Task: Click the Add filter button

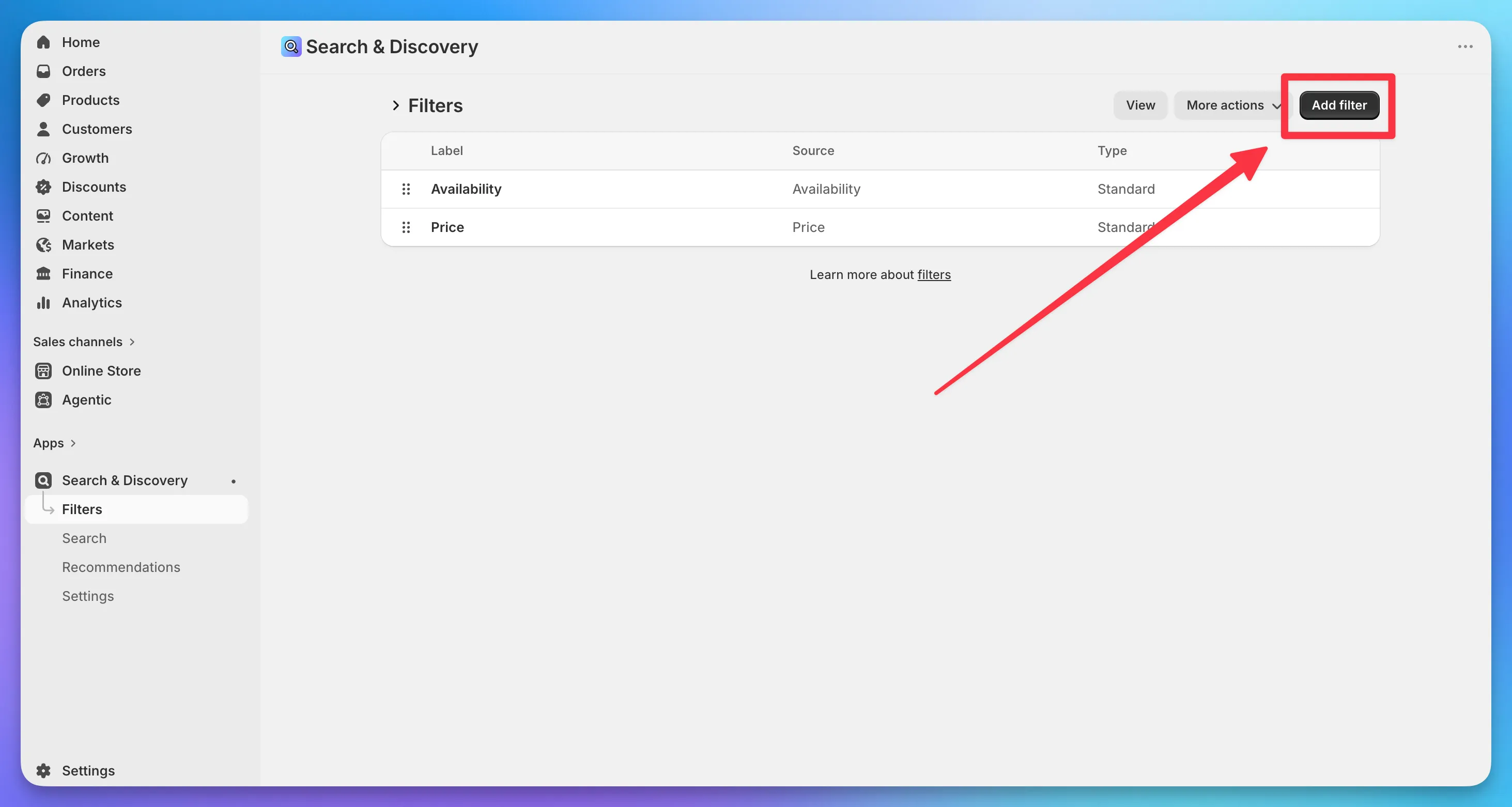Action: (x=1339, y=105)
